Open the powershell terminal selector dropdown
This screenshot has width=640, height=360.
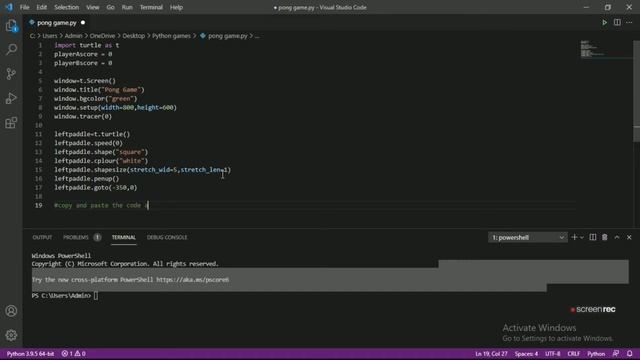(x=527, y=237)
